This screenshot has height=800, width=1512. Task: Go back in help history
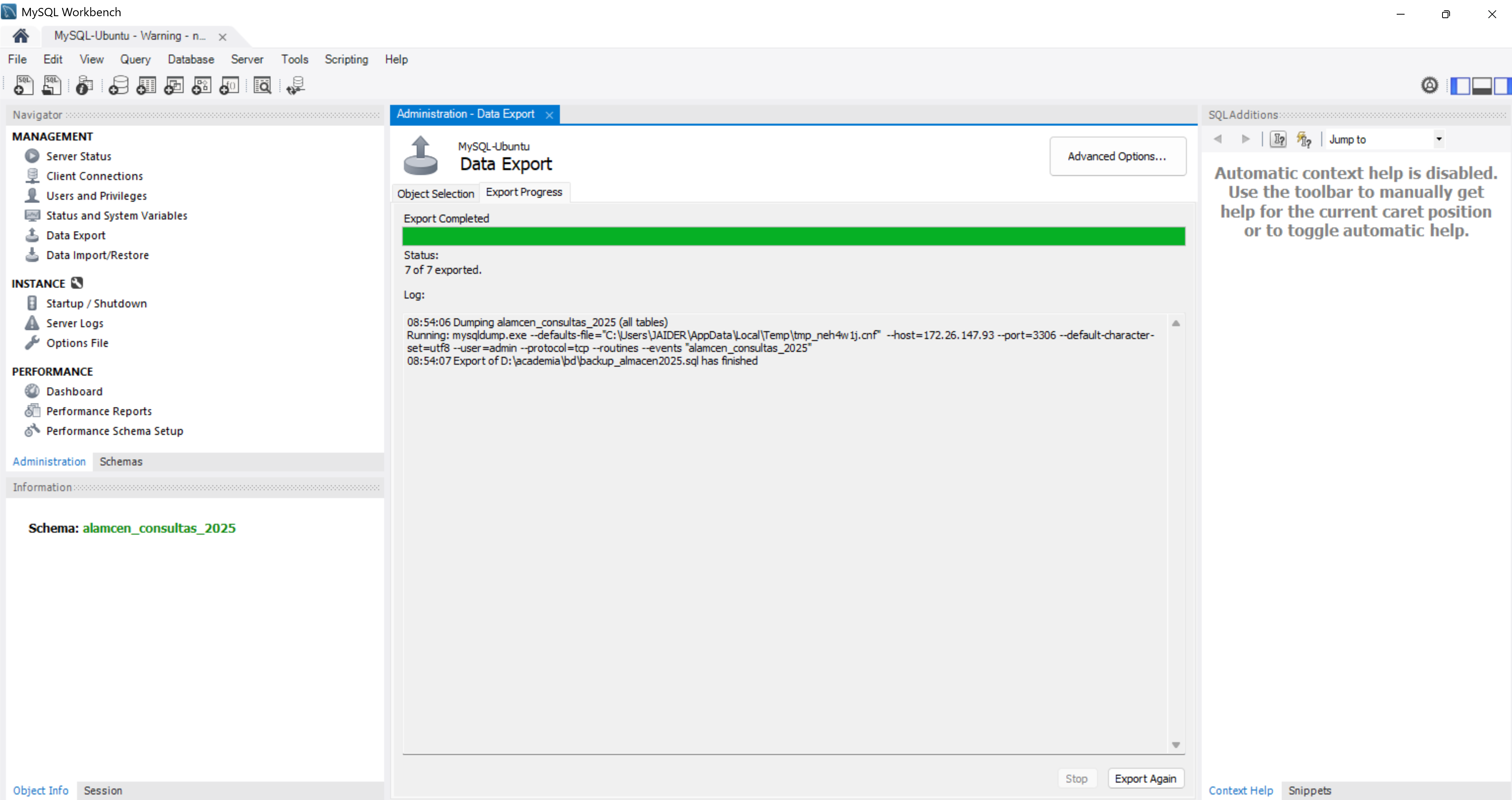click(x=1218, y=139)
